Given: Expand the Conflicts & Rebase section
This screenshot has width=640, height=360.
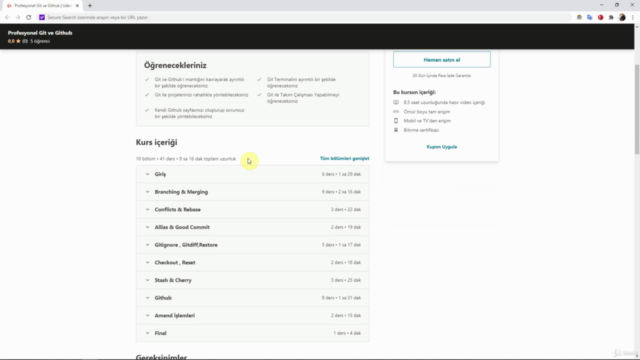Looking at the screenshot, I should (253, 209).
